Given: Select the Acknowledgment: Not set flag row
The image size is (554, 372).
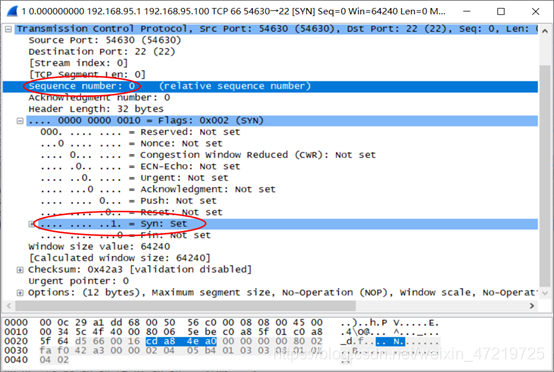Looking at the screenshot, I should pyautogui.click(x=158, y=189).
